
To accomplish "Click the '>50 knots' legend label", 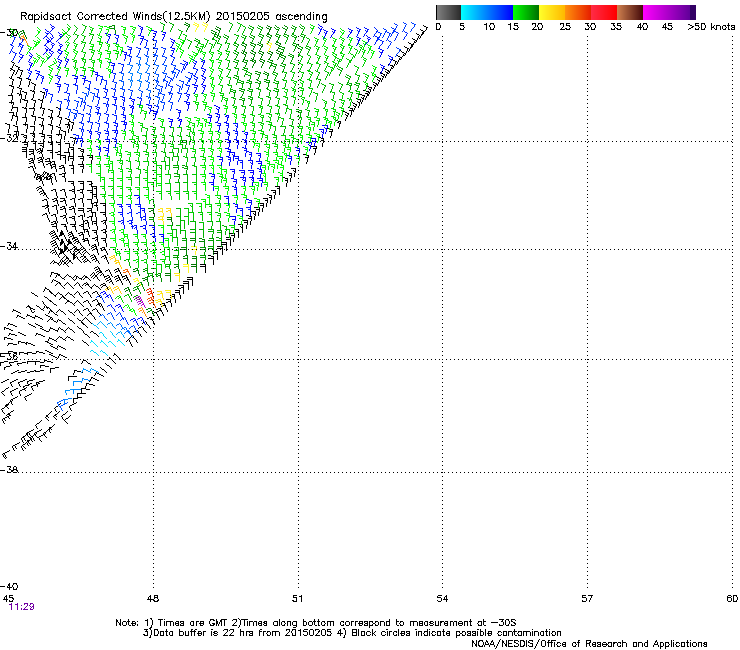I will 711,27.
